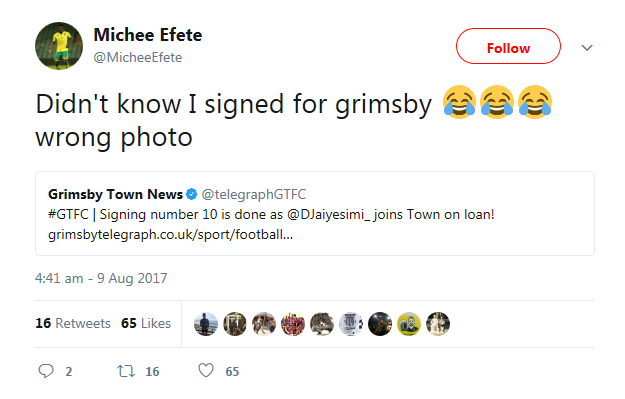Follow Michee Efete

click(x=508, y=46)
